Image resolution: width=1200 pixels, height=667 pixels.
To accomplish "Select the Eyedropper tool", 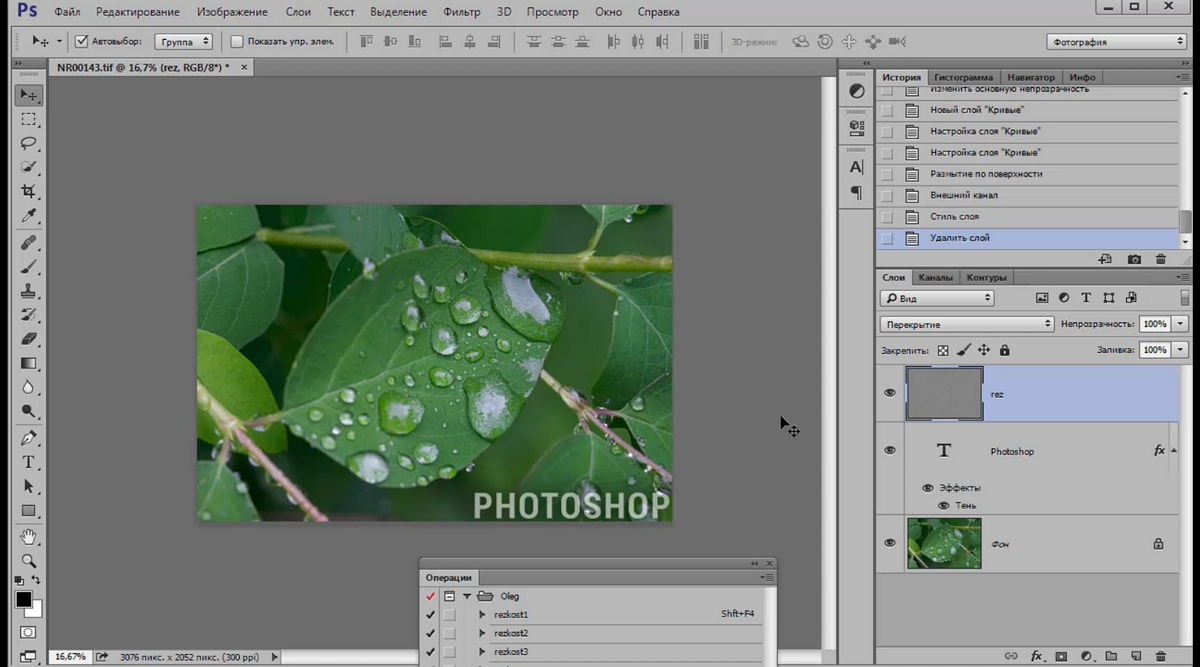I will click(28, 215).
